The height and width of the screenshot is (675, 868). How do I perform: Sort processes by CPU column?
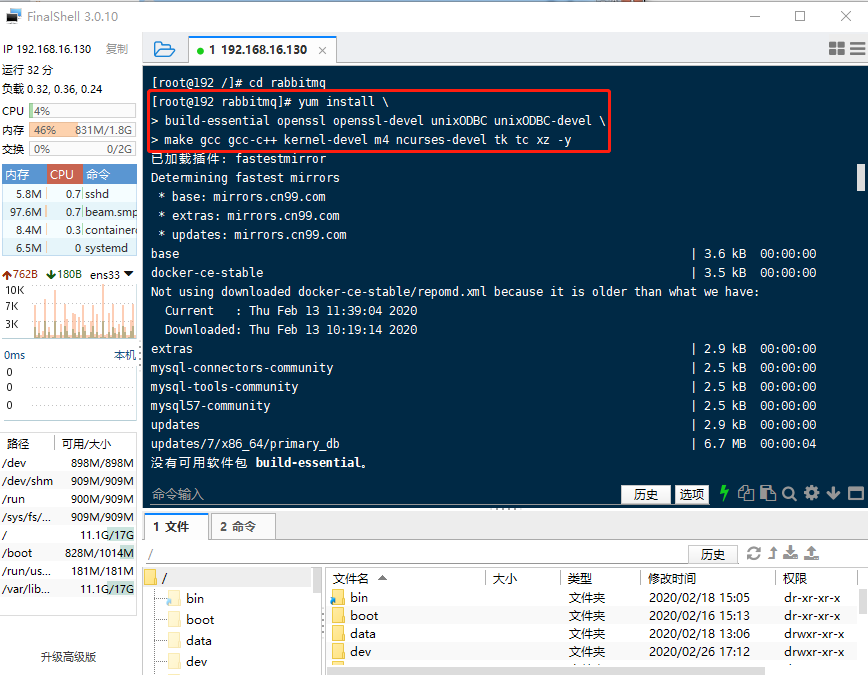tap(65, 174)
